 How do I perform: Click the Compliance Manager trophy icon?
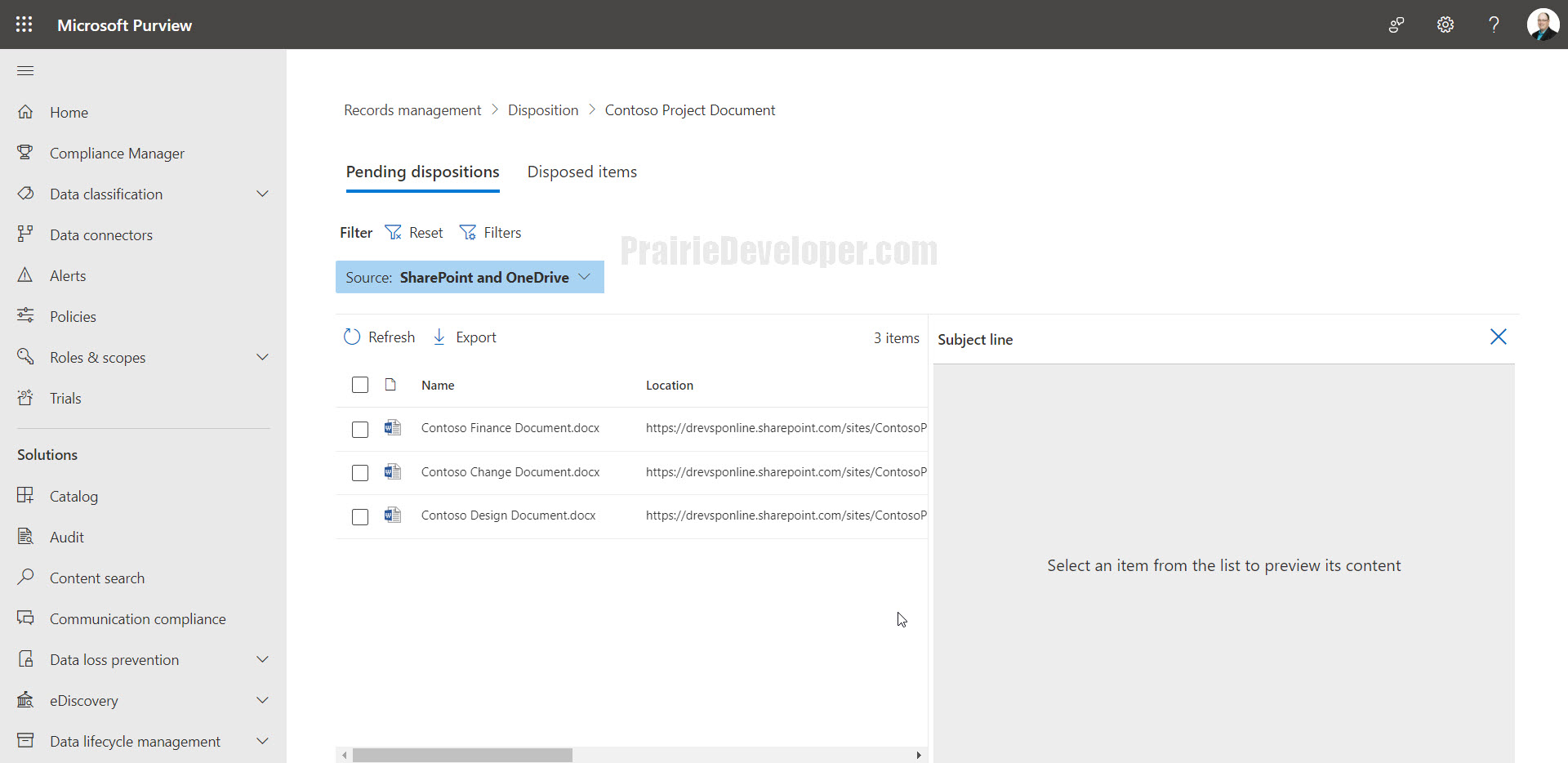coord(25,153)
